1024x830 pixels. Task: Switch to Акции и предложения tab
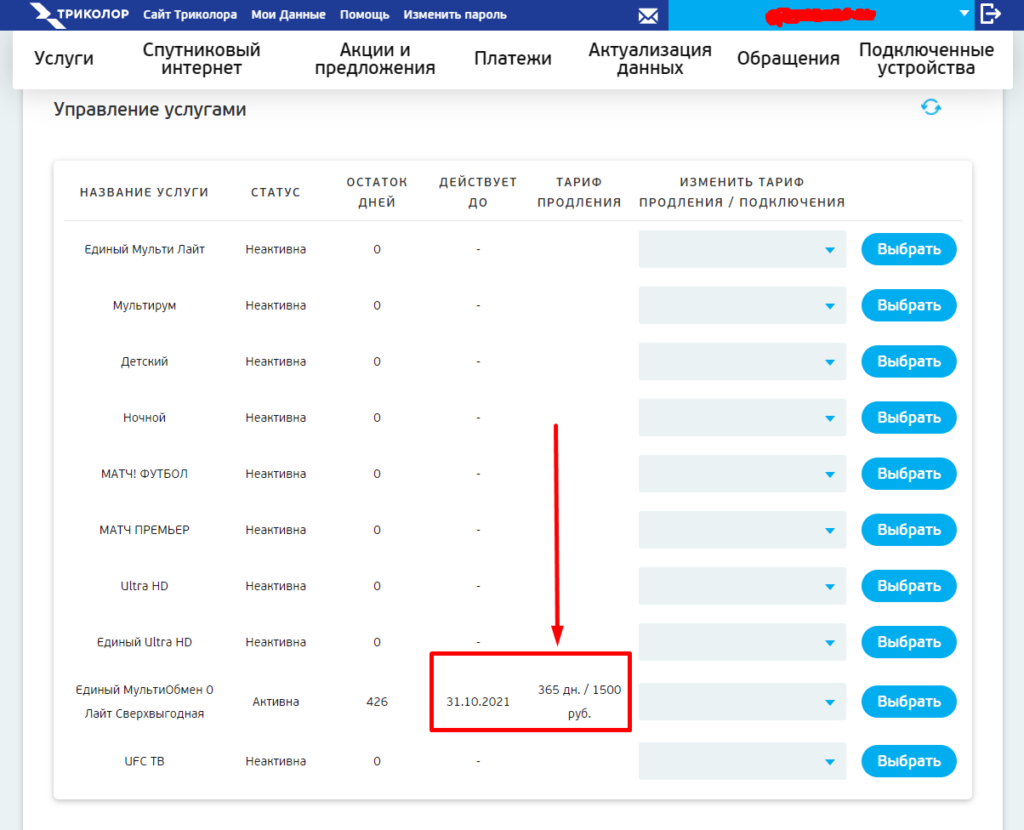(x=375, y=59)
